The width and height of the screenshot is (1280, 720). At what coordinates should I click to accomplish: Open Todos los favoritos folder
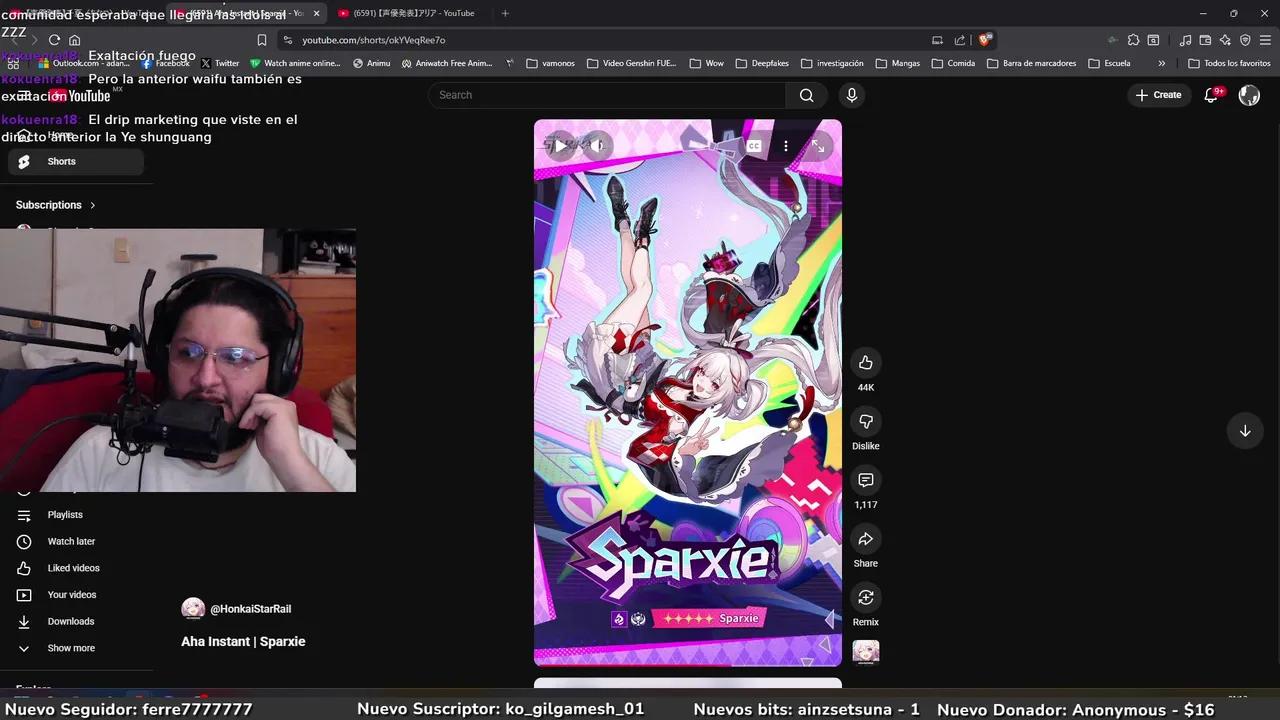[1229, 63]
